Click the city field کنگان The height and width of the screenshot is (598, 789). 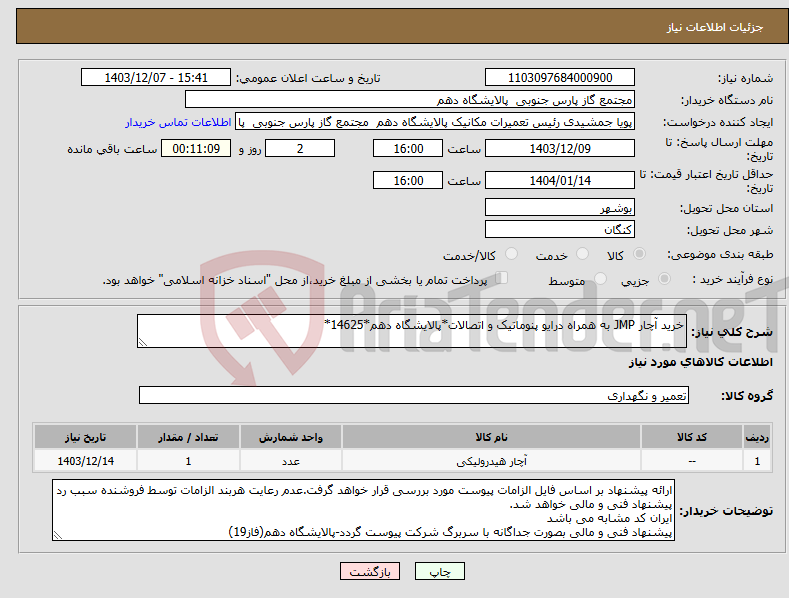(x=560, y=230)
